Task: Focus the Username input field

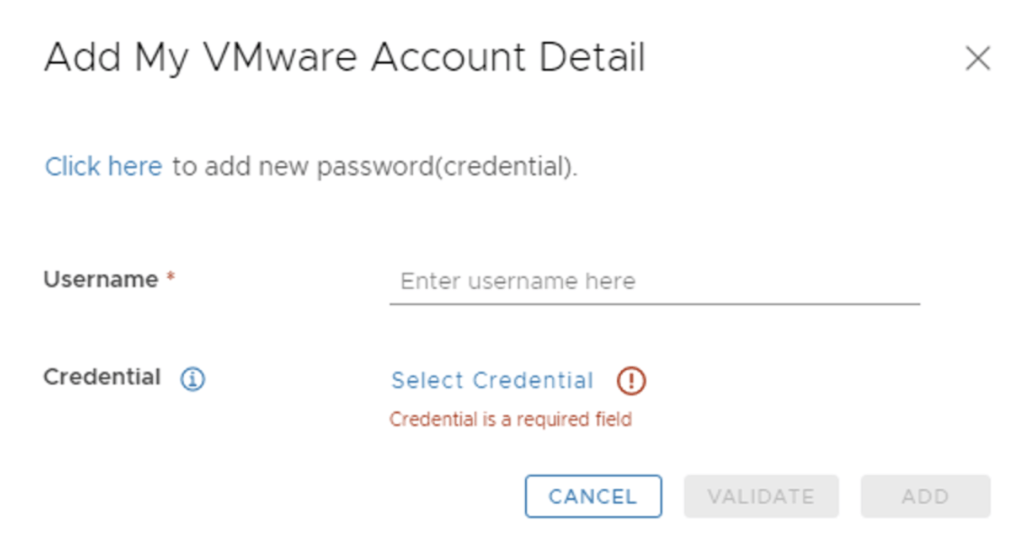Action: (x=654, y=281)
